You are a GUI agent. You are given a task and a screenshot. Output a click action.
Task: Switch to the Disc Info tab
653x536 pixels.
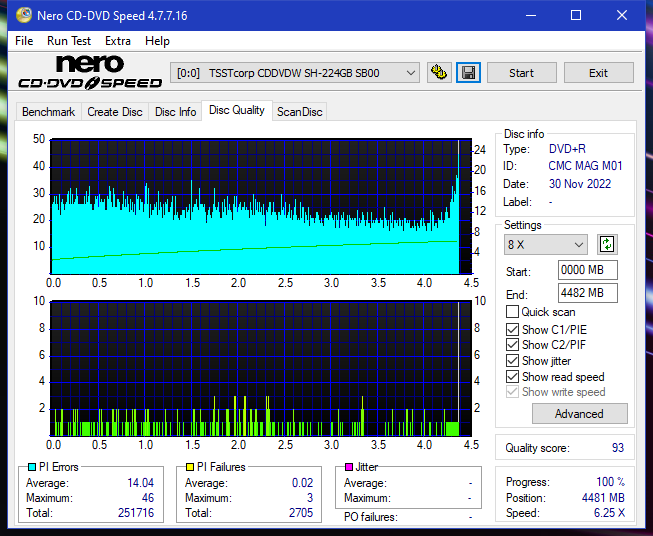(175, 112)
